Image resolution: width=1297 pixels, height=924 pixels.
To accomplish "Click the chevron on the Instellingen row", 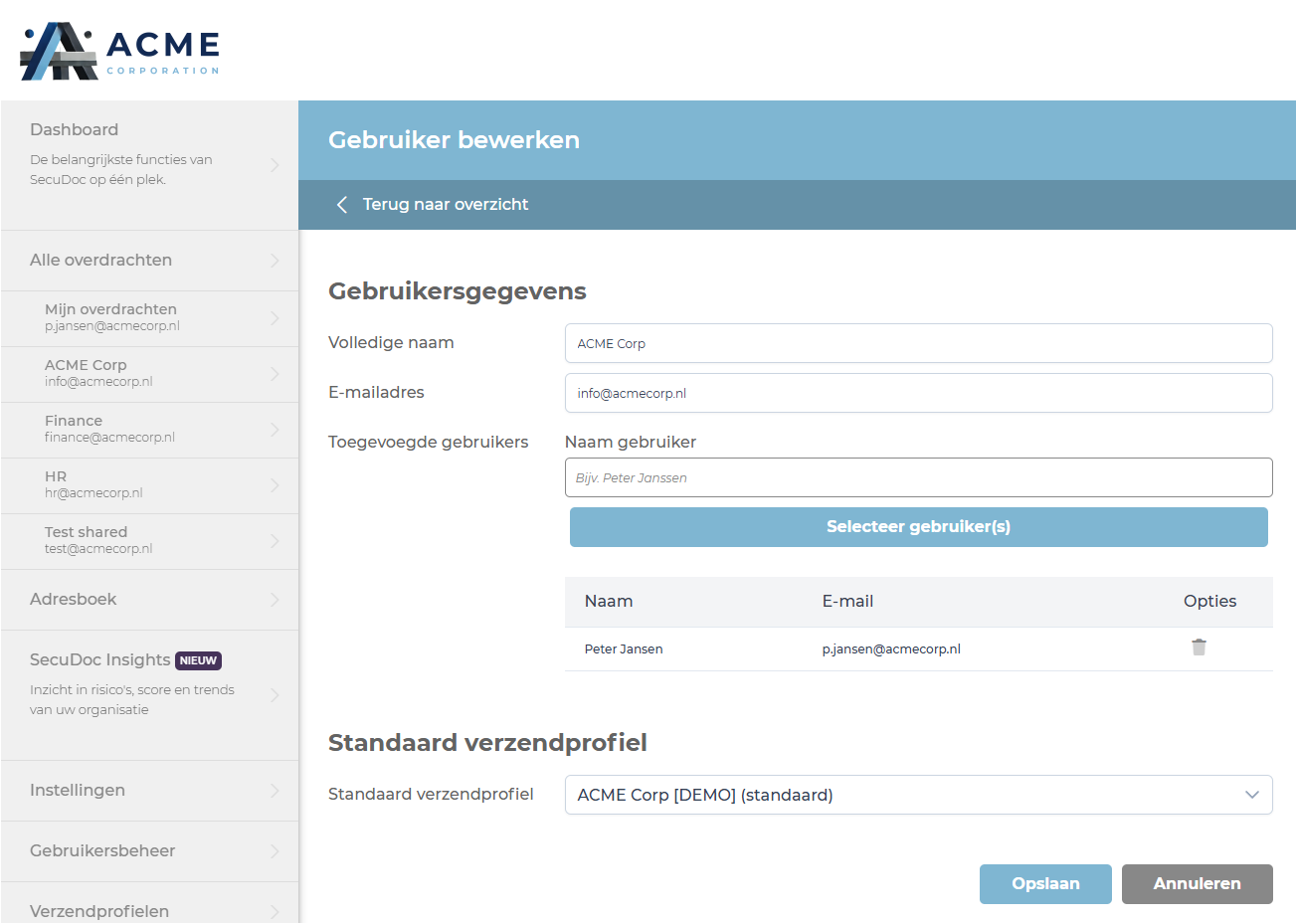I will tap(275, 791).
